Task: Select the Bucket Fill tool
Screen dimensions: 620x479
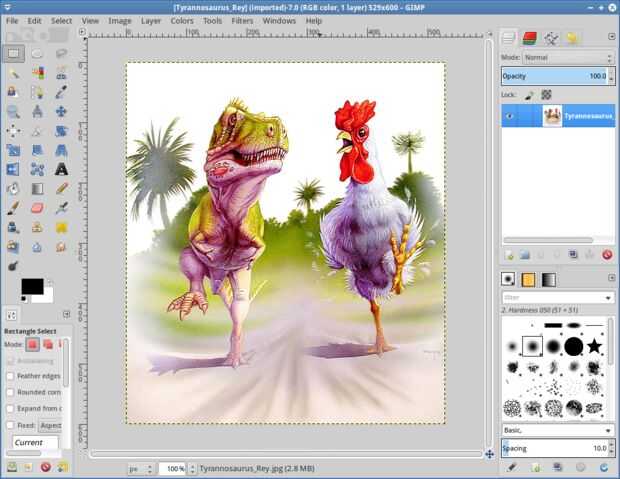Action: (13, 189)
